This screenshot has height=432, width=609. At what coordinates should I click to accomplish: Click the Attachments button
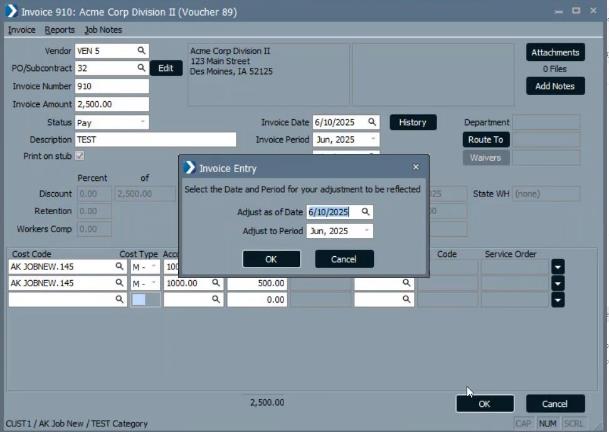[x=555, y=52]
